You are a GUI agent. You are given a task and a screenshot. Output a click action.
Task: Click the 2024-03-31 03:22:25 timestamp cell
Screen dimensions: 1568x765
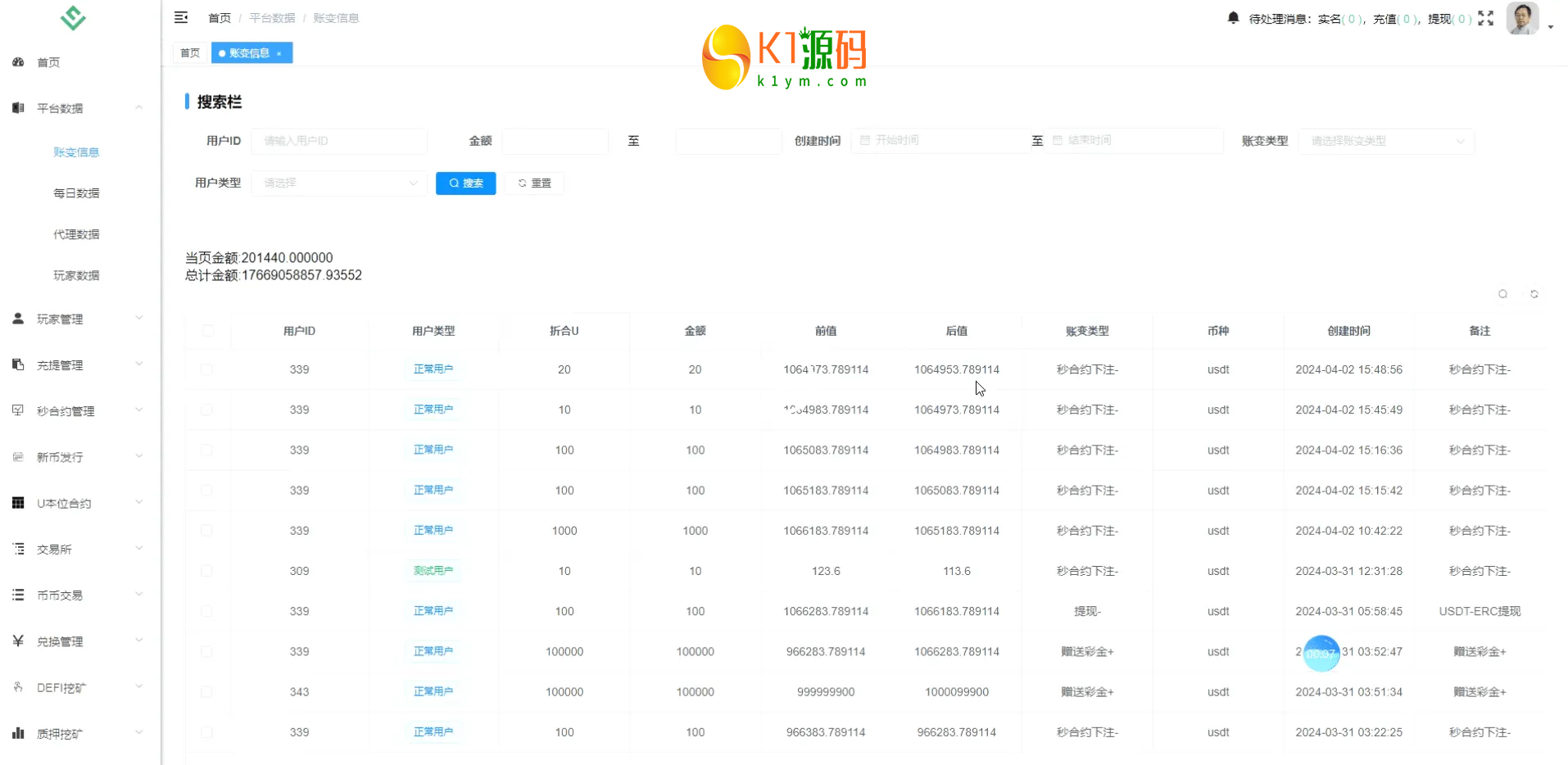click(1348, 732)
